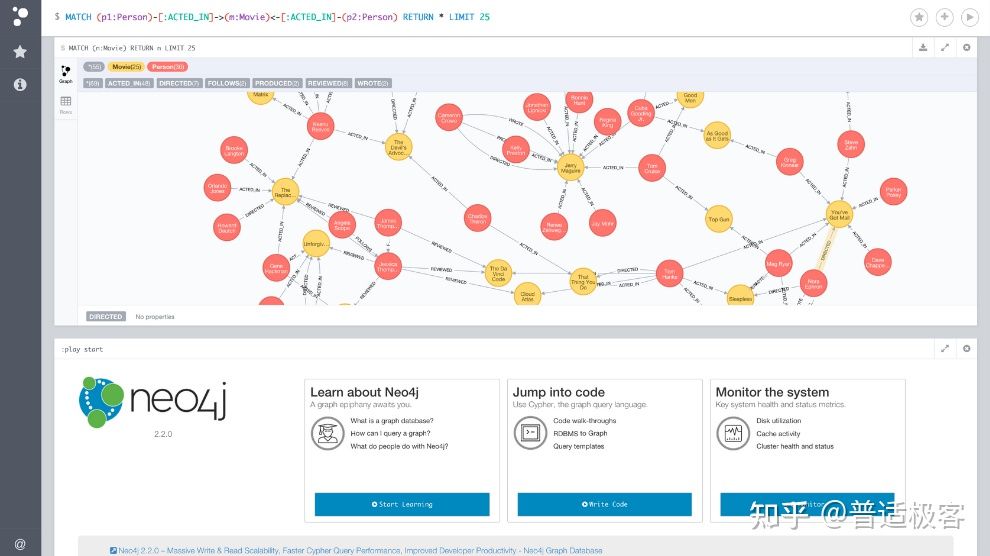Screen dimensions: 990x556
Task: Click the highlighted DIRECTED edge from Nora Ephron
Action: [826, 249]
